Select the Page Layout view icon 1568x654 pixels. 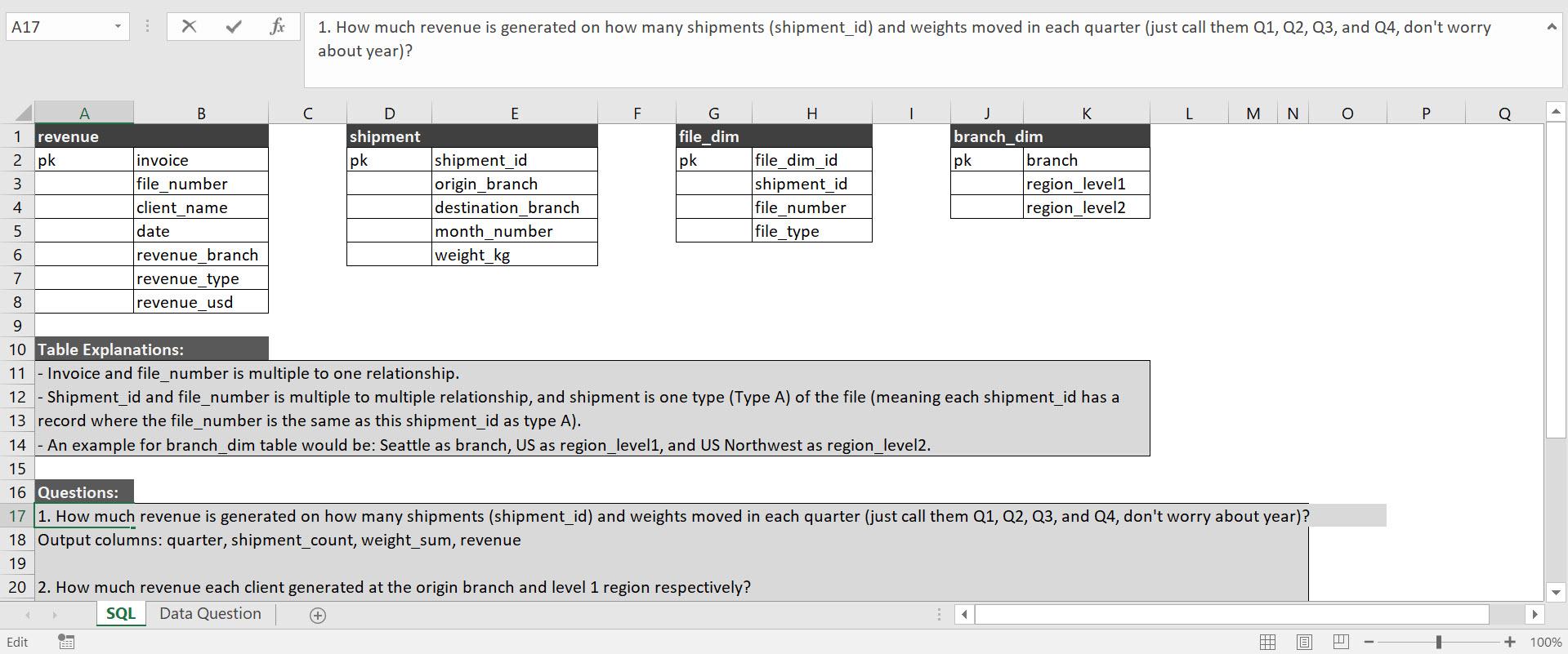click(x=1303, y=642)
